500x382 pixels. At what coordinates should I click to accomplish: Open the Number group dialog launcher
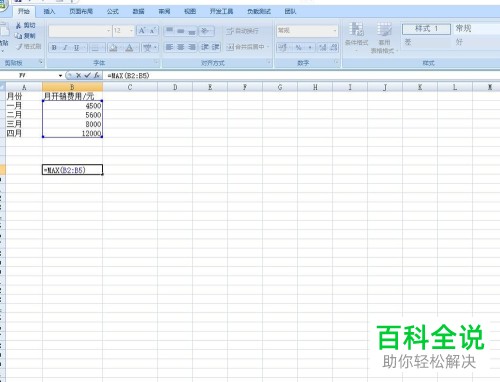coord(336,62)
